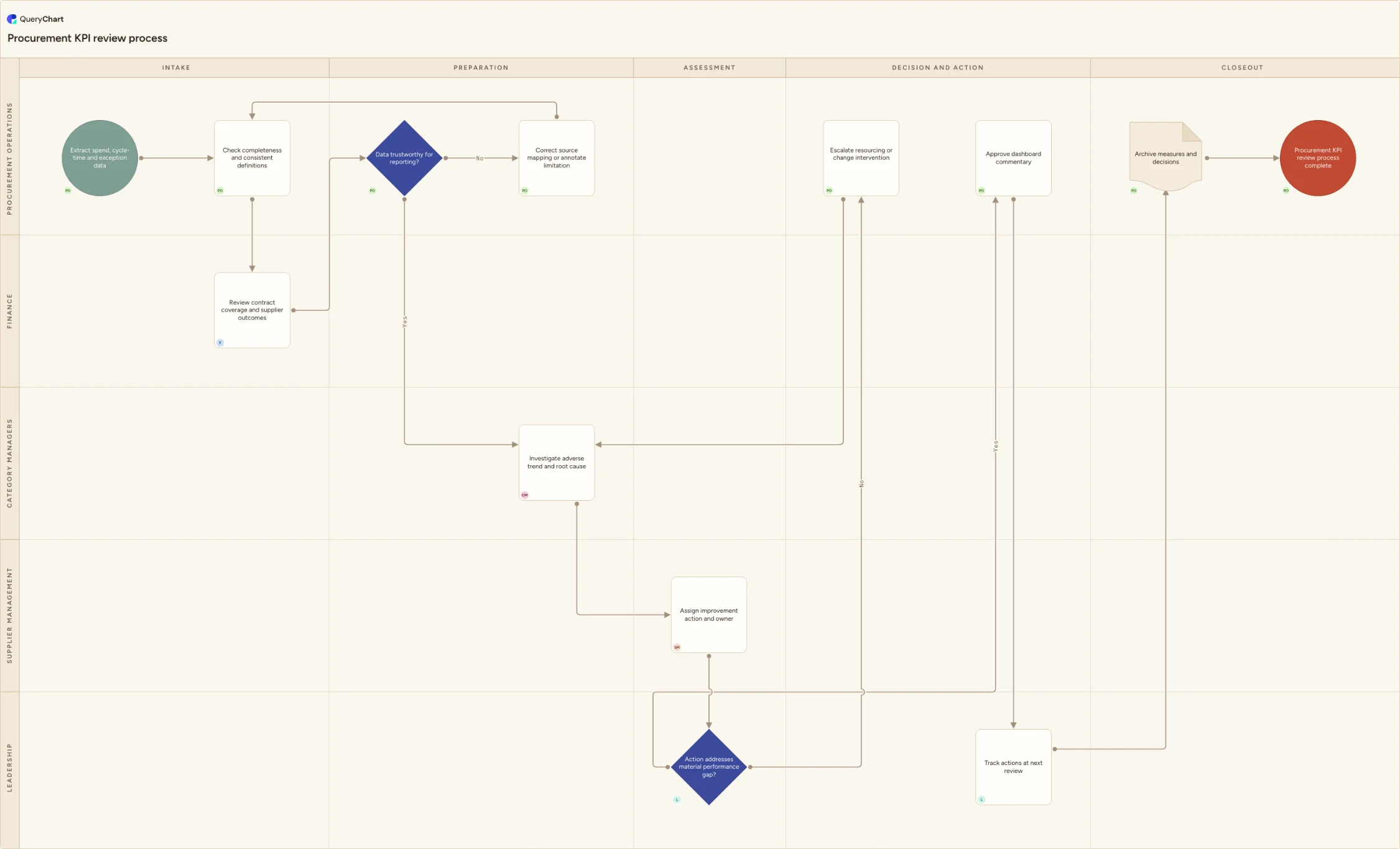Click the 'Yes' label below Data trustworthy diamond

[x=404, y=322]
